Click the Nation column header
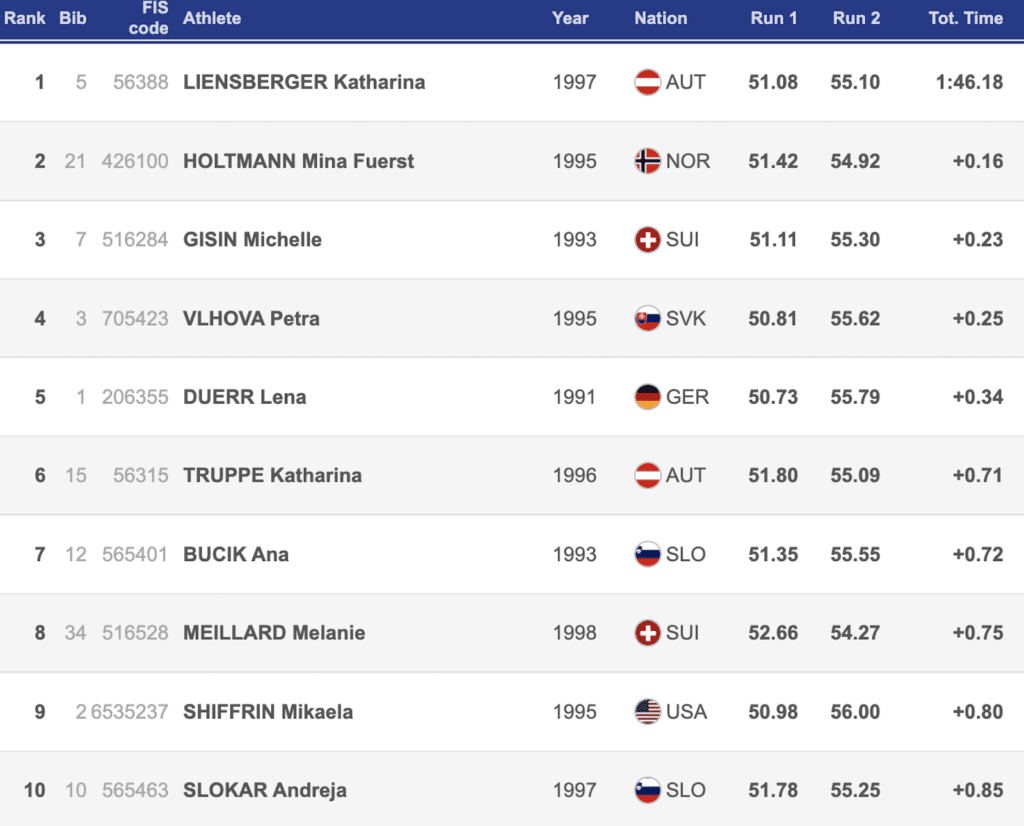The height and width of the screenshot is (826, 1024). 660,18
